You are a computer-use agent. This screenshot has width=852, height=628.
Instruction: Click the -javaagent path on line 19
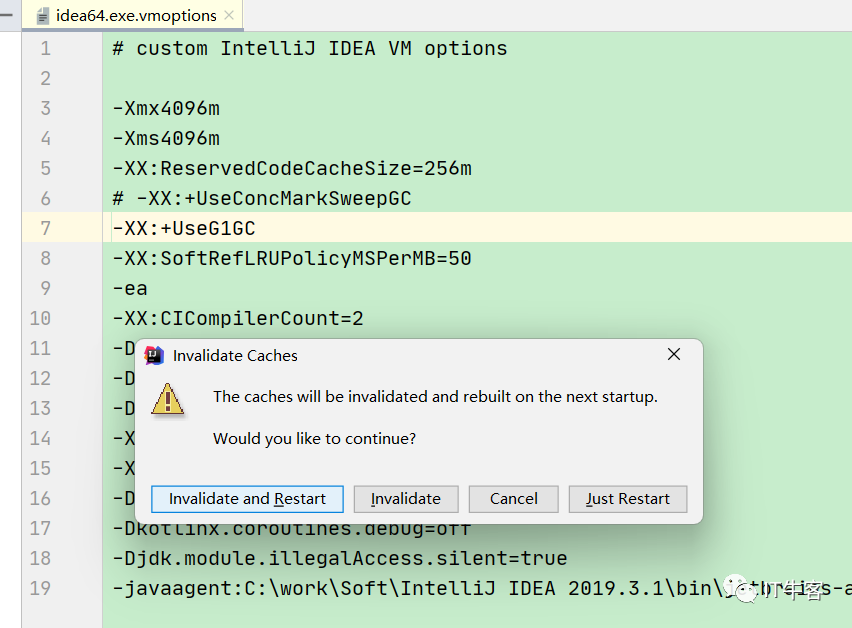pos(400,588)
